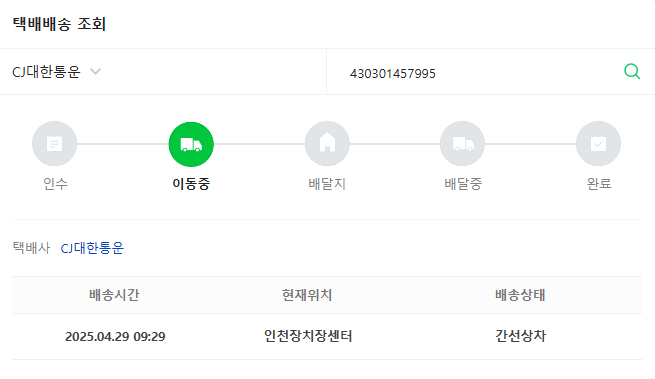Click the 배송시간 column header
Screen dimensions: 655x379
tap(114, 295)
